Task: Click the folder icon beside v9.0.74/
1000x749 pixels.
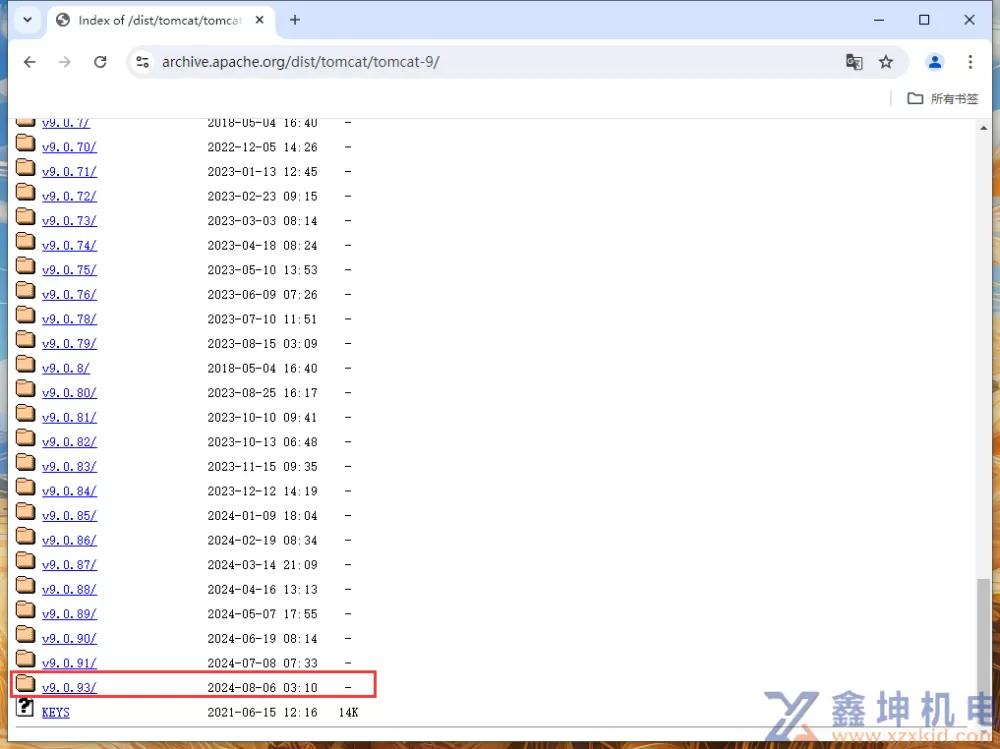Action: click(26, 241)
